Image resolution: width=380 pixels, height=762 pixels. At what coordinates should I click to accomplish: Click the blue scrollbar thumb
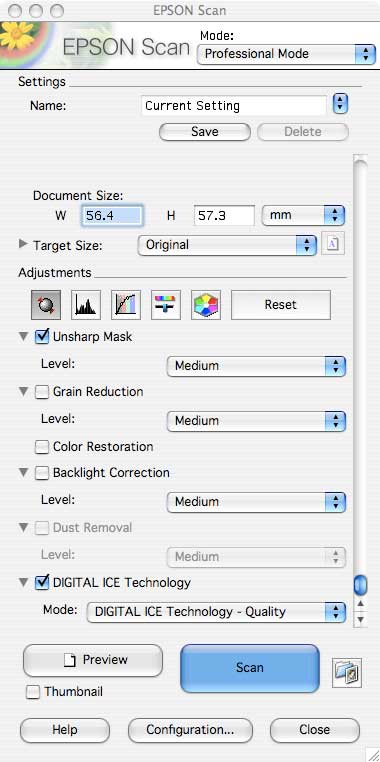coord(360,585)
